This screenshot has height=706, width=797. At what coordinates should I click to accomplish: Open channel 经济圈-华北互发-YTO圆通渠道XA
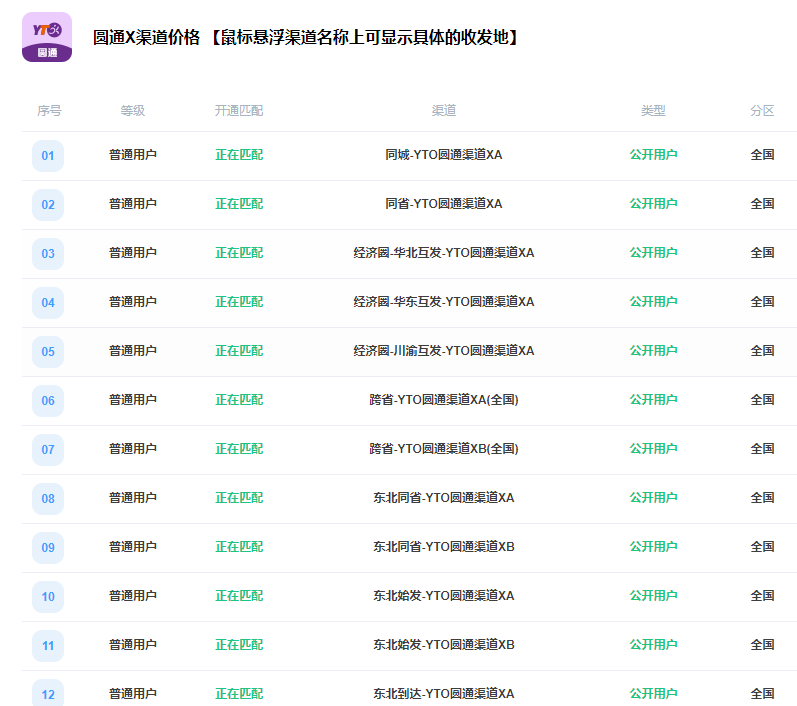click(444, 253)
